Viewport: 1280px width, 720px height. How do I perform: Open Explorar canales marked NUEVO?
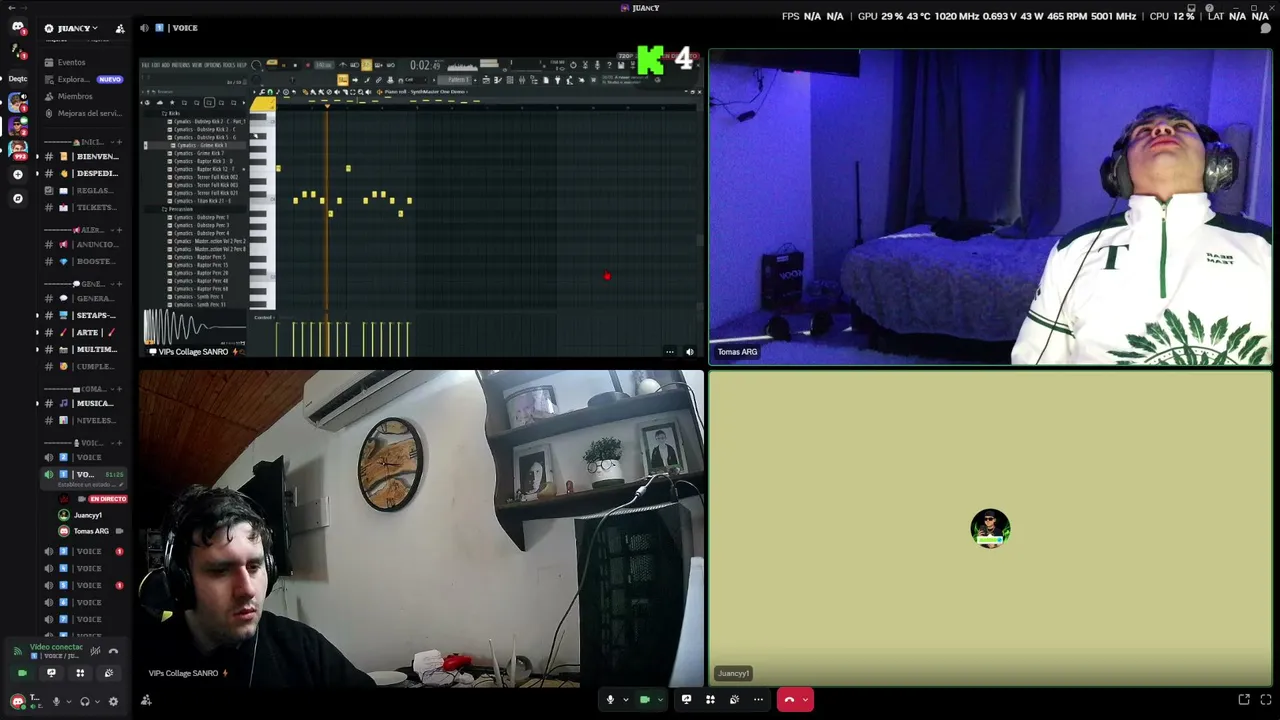tap(84, 79)
